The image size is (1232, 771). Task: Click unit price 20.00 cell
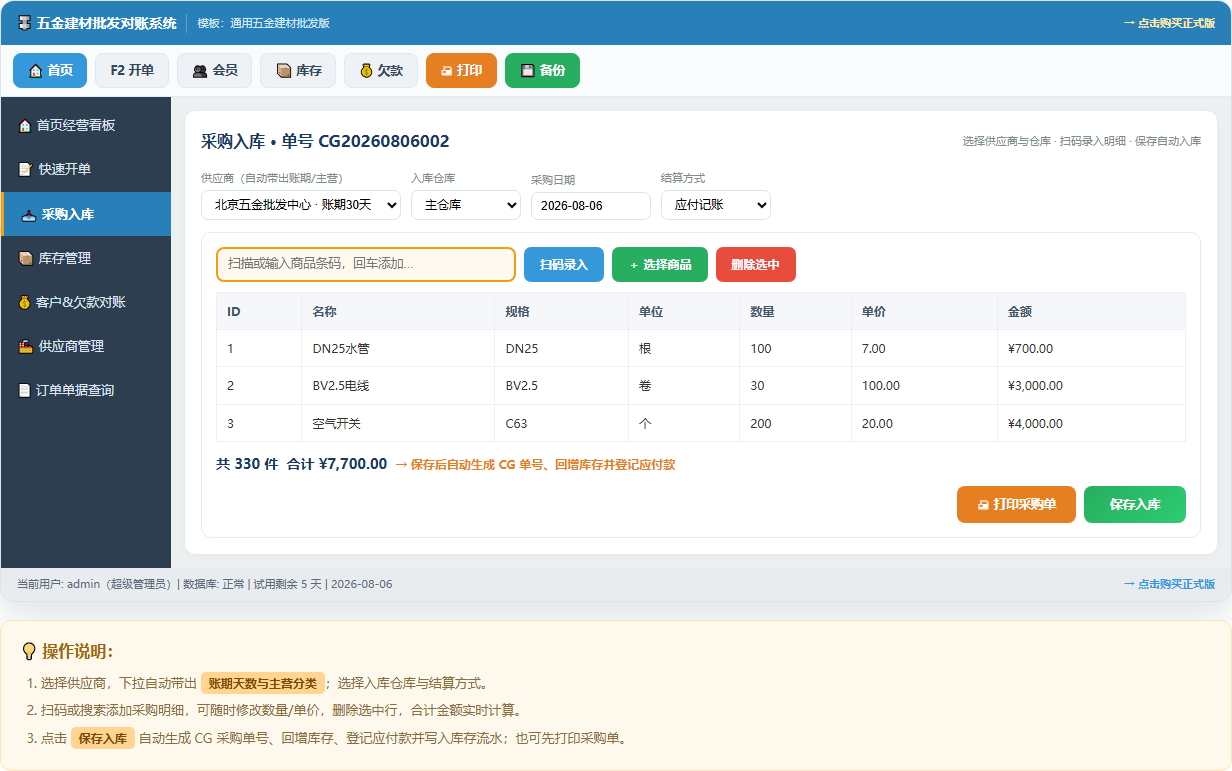[924, 423]
